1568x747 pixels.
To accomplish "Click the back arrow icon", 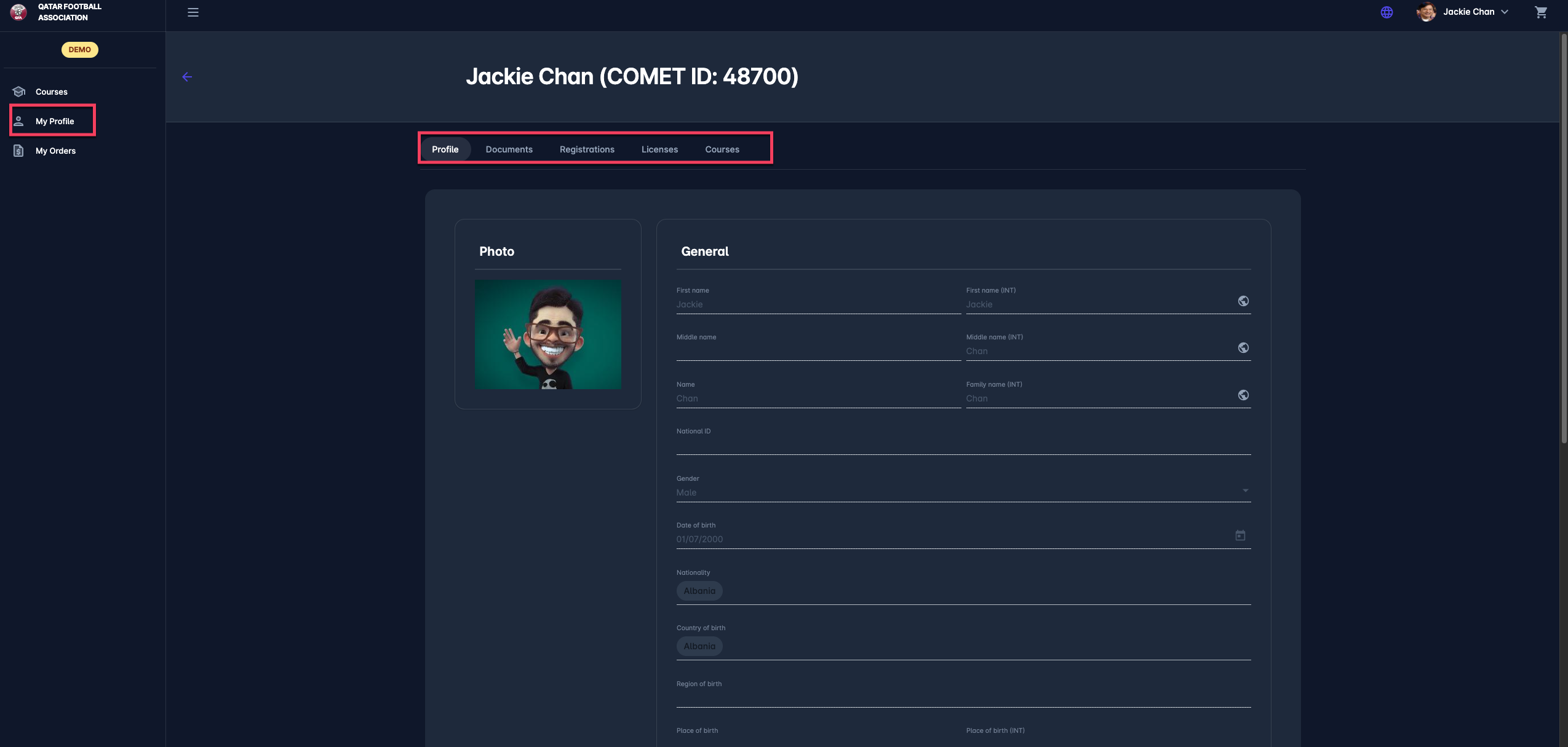I will pos(187,77).
